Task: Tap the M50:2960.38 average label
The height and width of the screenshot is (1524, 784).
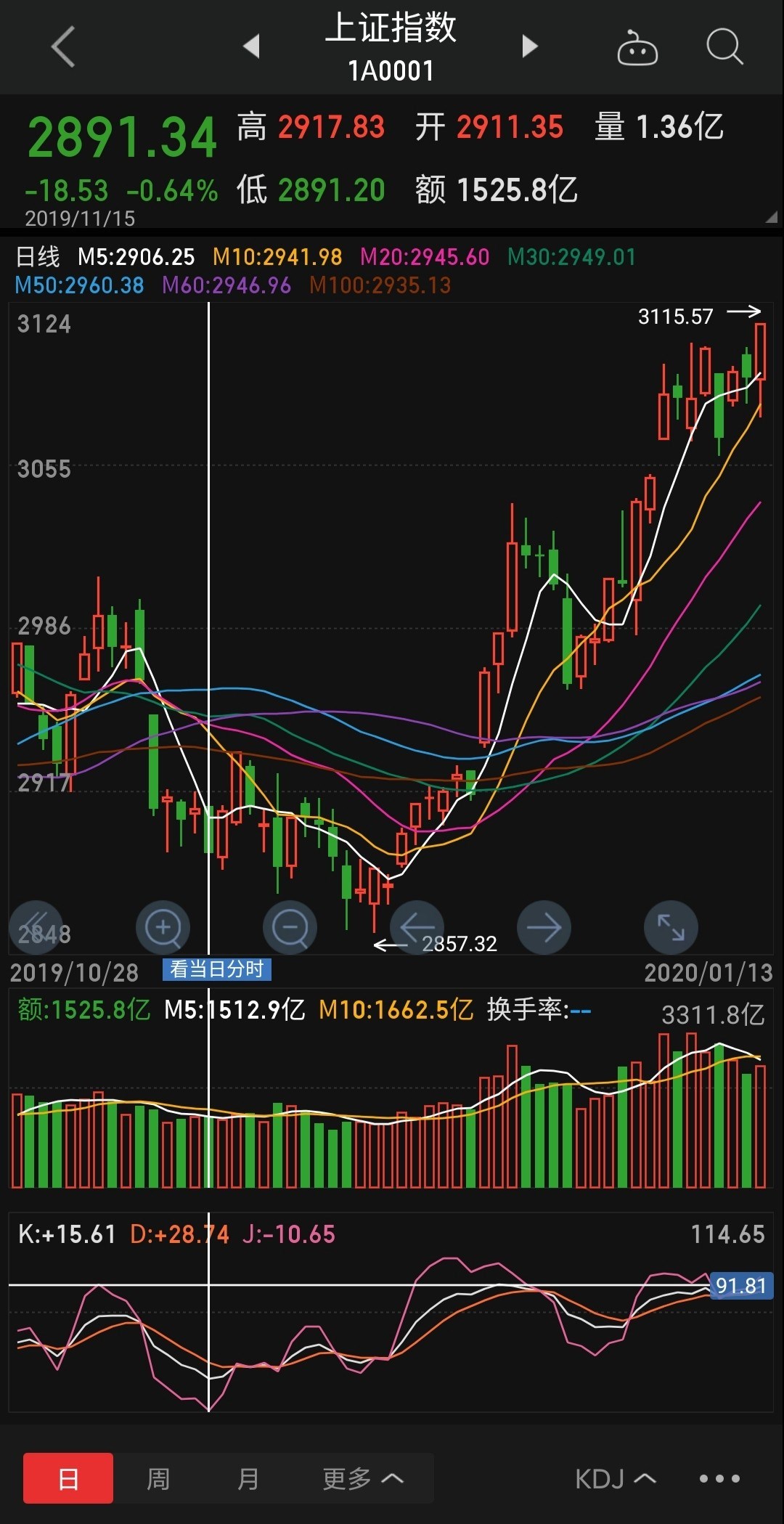Action: pos(80,285)
